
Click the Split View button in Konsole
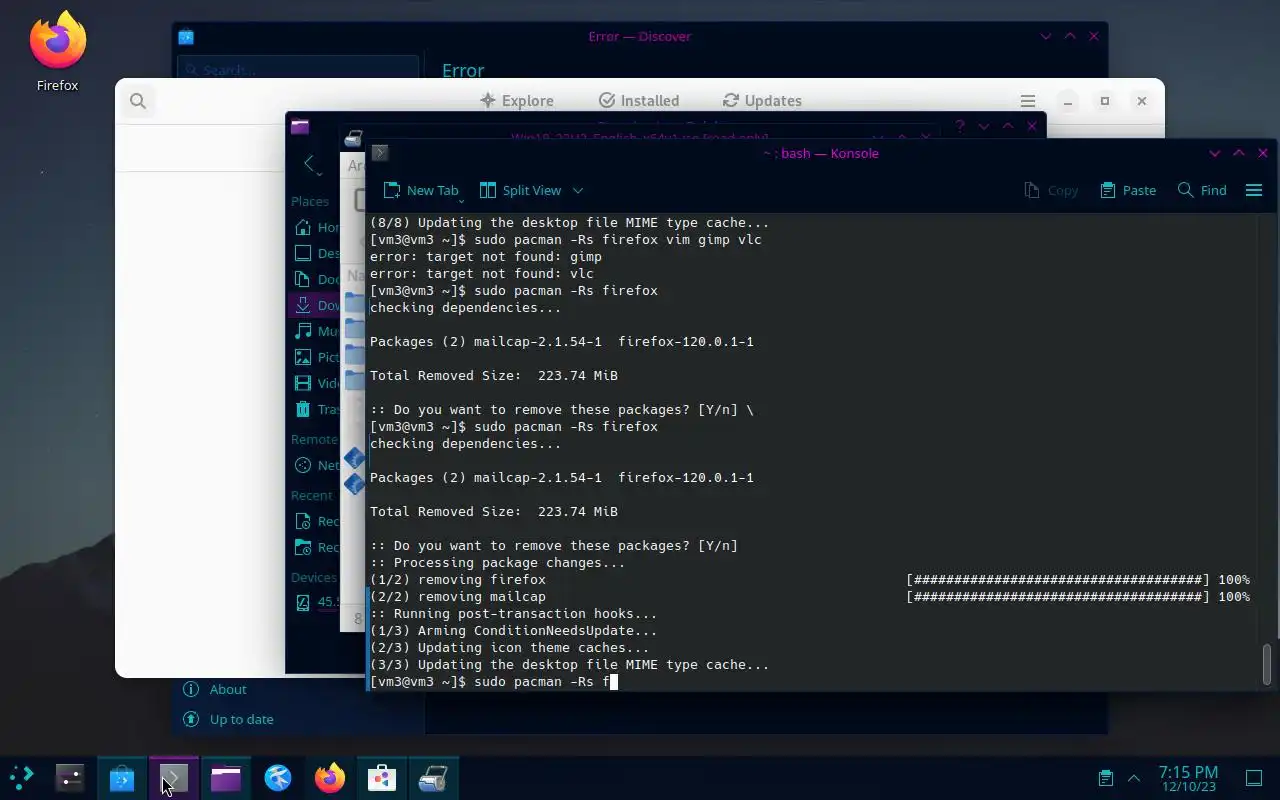click(x=521, y=190)
